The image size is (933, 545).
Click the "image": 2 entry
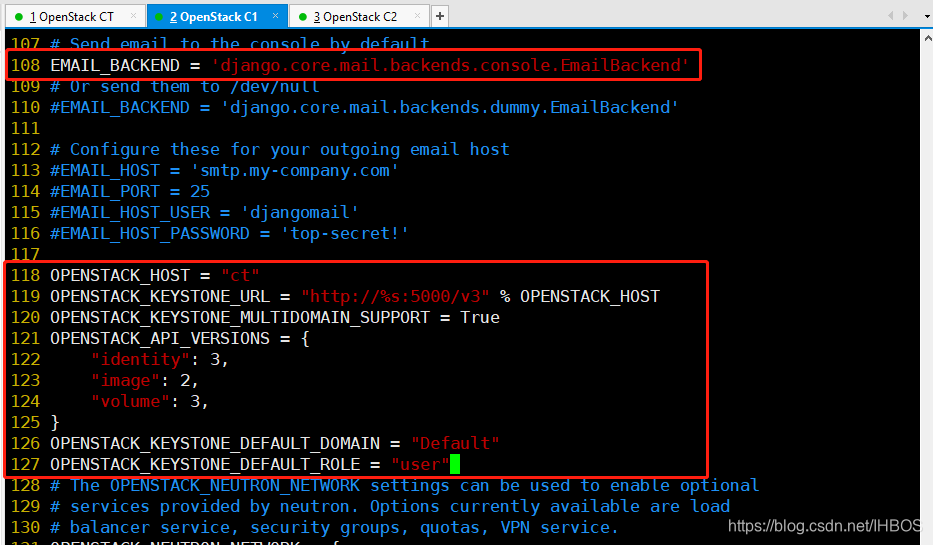tap(145, 380)
